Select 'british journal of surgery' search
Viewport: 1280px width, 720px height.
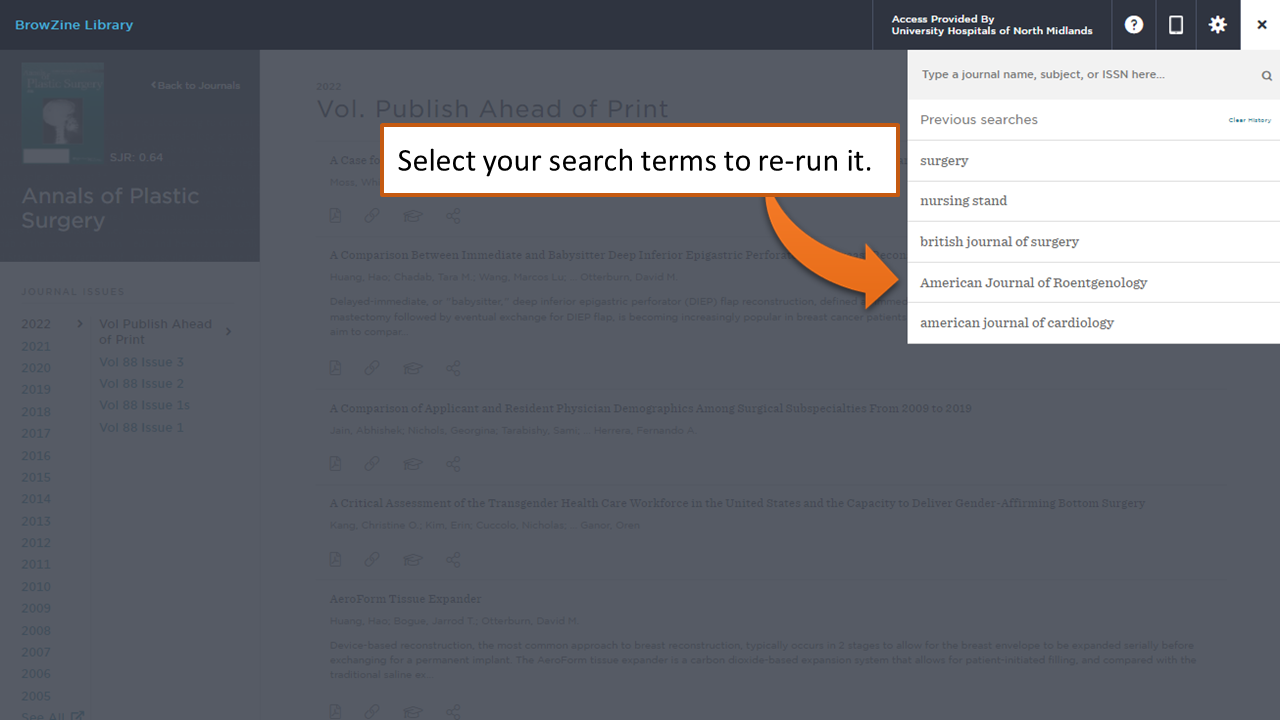coord(1094,242)
